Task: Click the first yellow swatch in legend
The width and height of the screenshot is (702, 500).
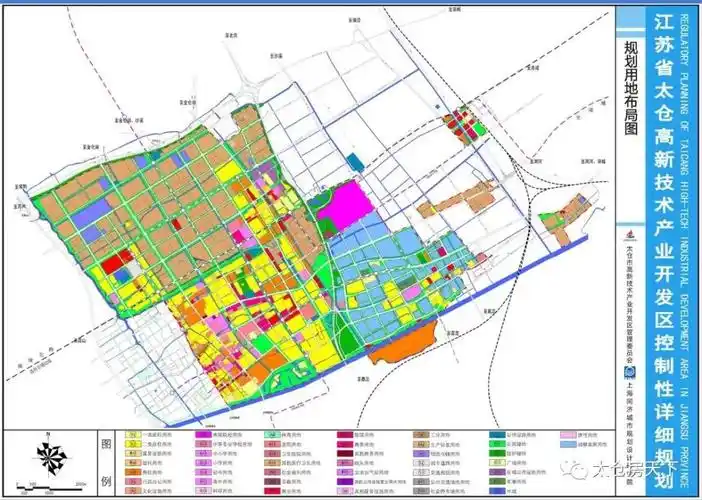Action: (131, 437)
